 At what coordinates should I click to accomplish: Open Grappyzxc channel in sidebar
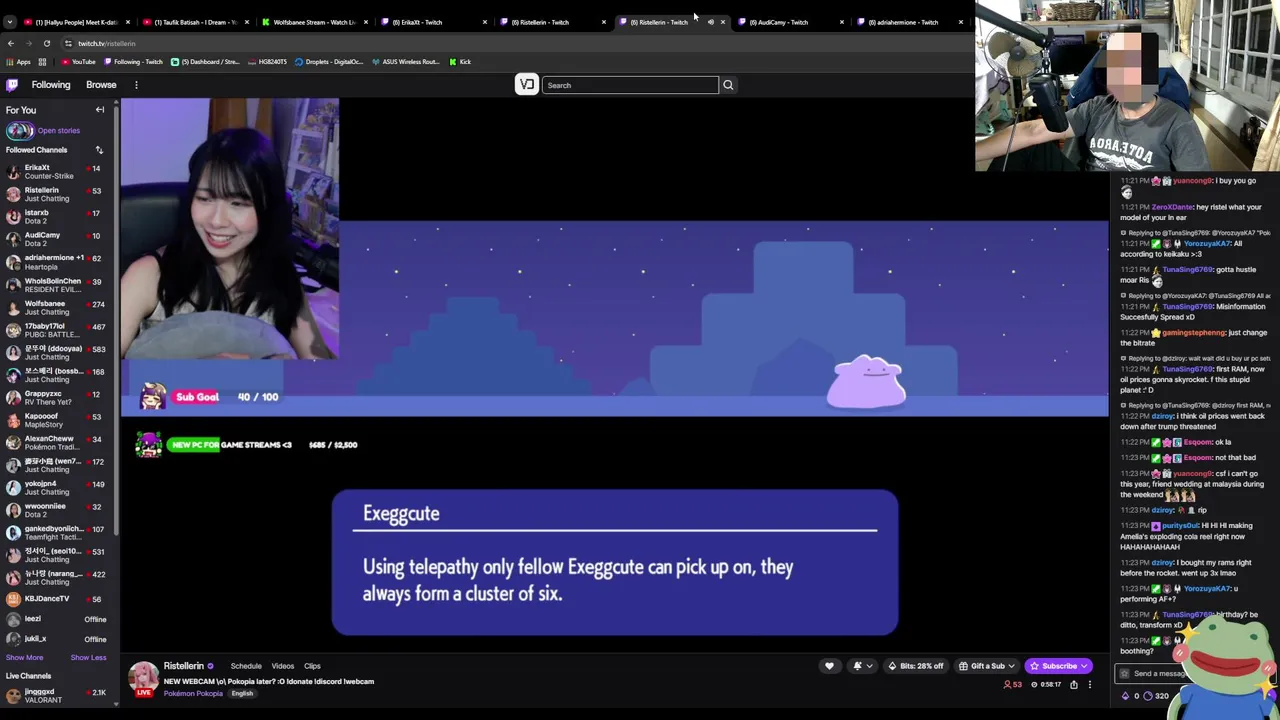[x=59, y=397]
